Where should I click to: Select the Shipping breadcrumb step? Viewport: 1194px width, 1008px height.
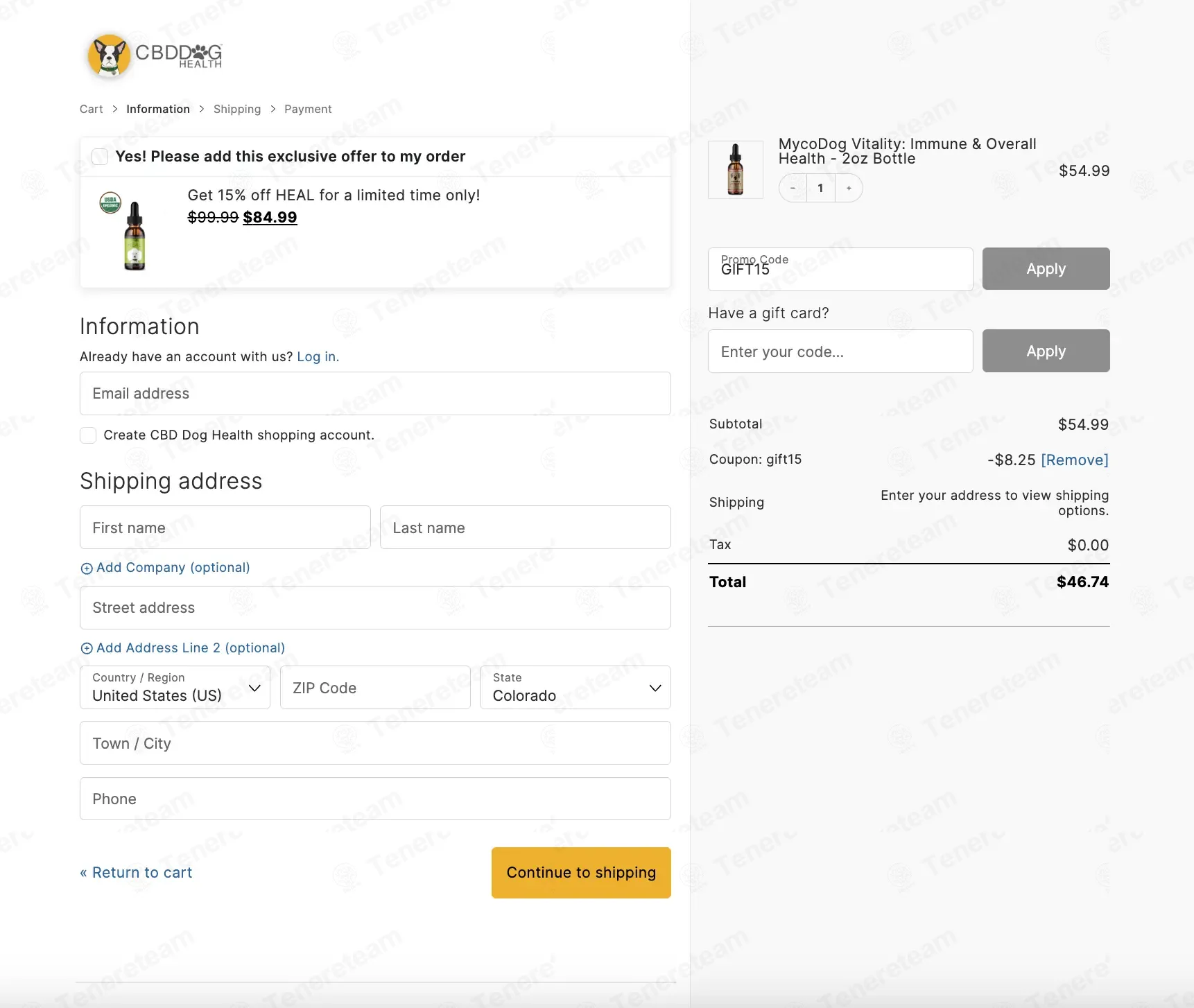tap(237, 110)
